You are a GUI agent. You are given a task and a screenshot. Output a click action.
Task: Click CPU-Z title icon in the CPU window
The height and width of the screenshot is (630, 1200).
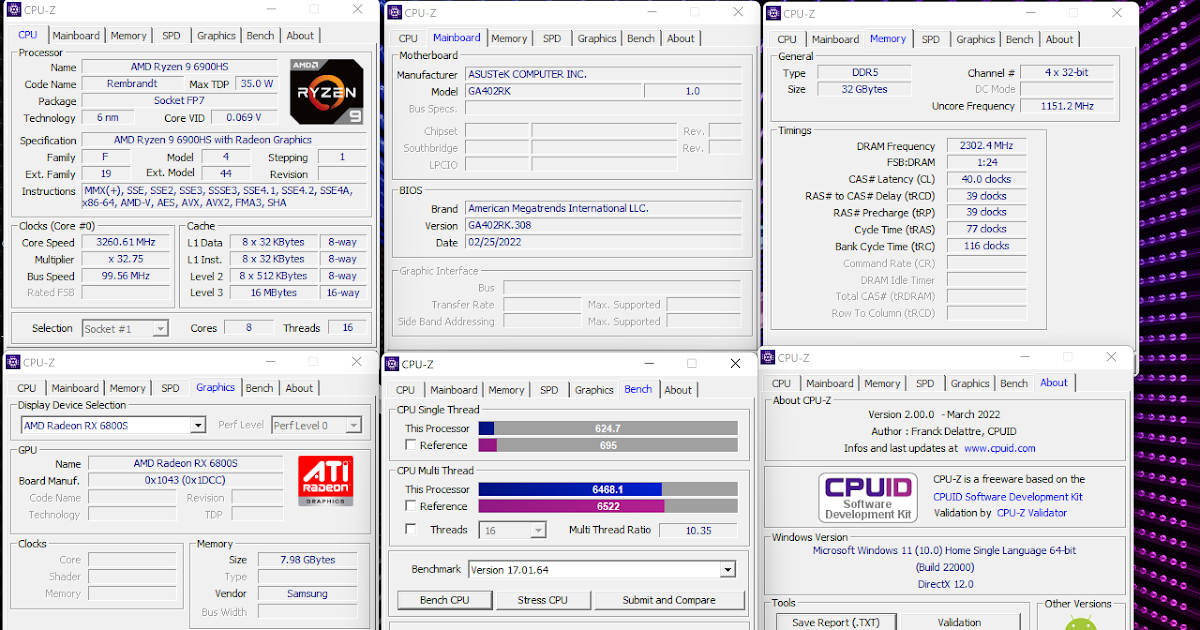[13, 9]
